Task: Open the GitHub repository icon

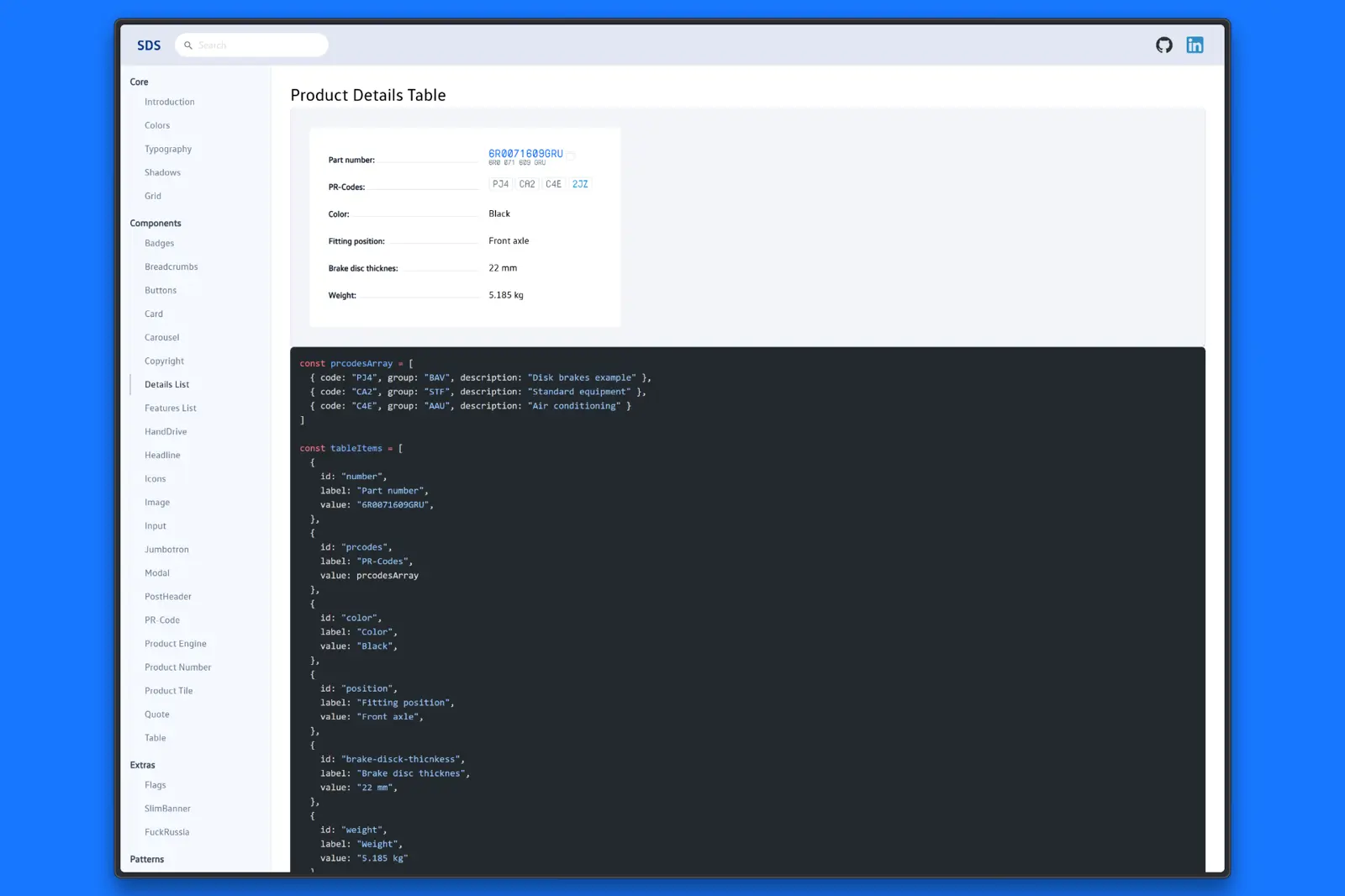Action: coord(1164,45)
